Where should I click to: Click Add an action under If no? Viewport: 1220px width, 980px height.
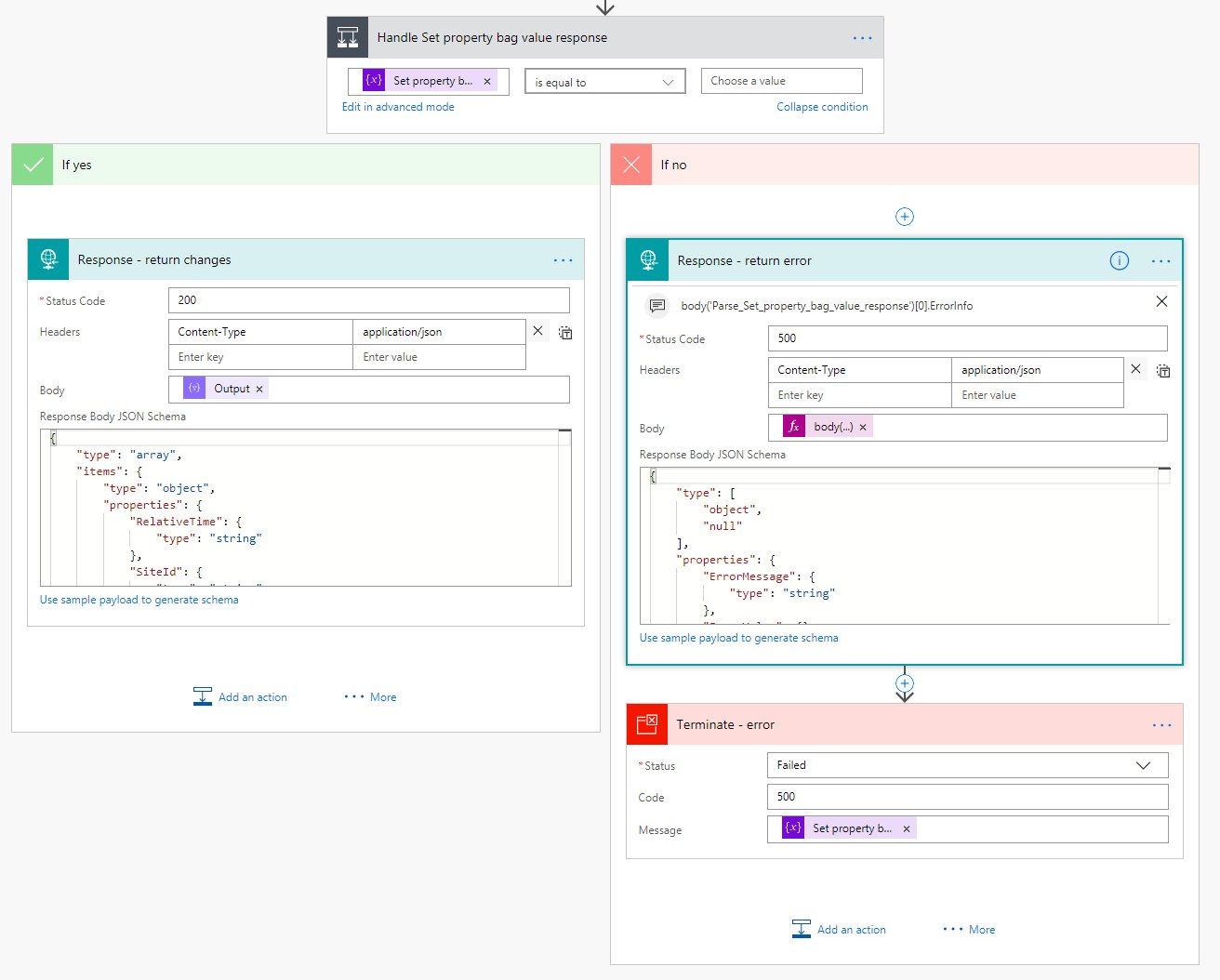click(x=839, y=930)
